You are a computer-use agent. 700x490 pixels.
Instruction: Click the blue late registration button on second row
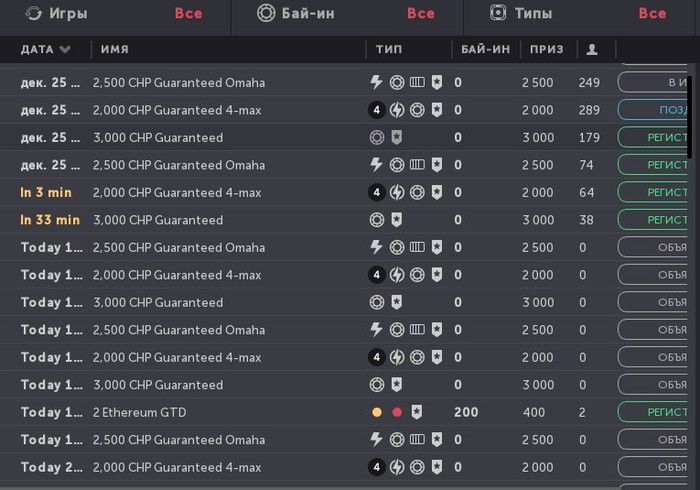click(655, 110)
